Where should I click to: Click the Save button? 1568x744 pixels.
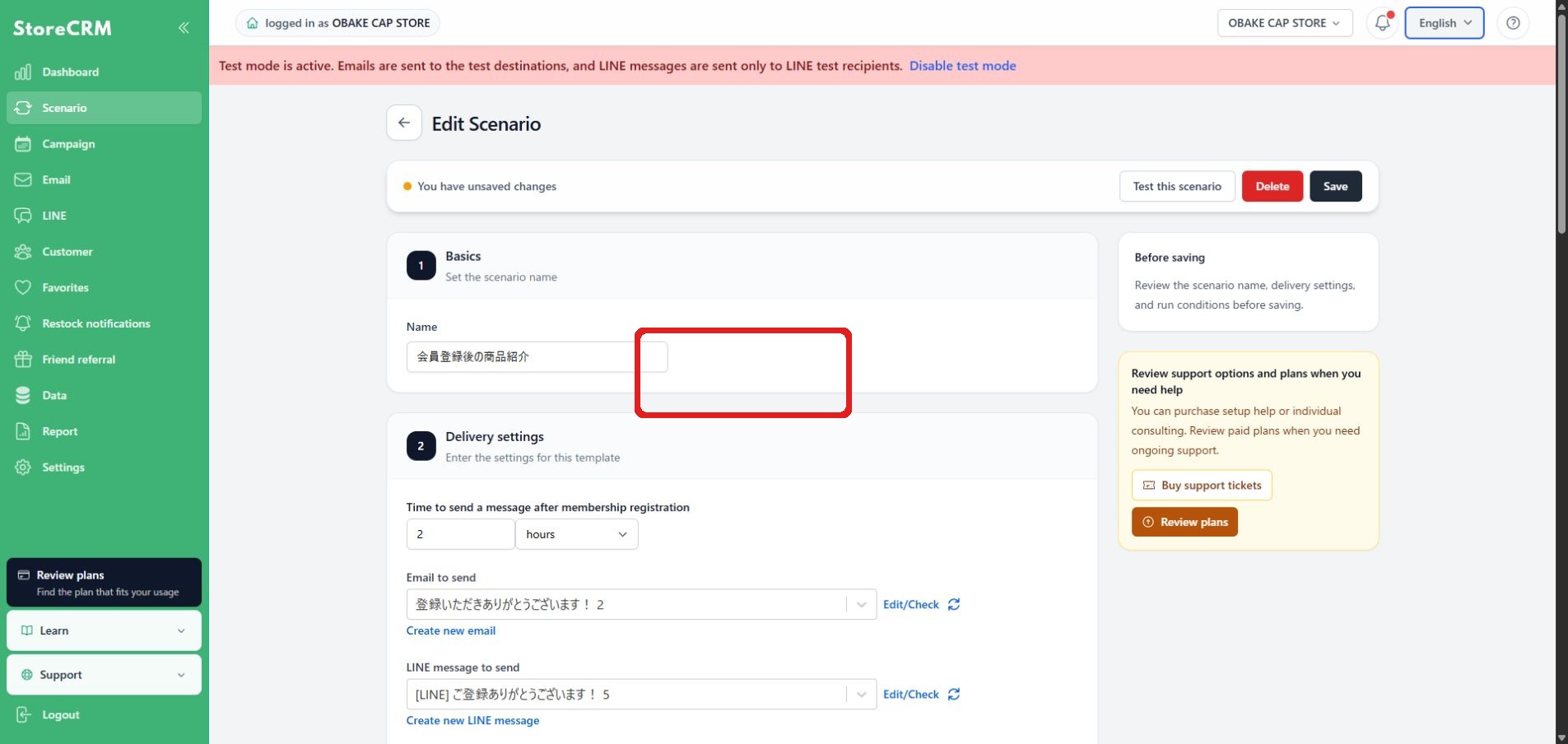click(x=1335, y=187)
